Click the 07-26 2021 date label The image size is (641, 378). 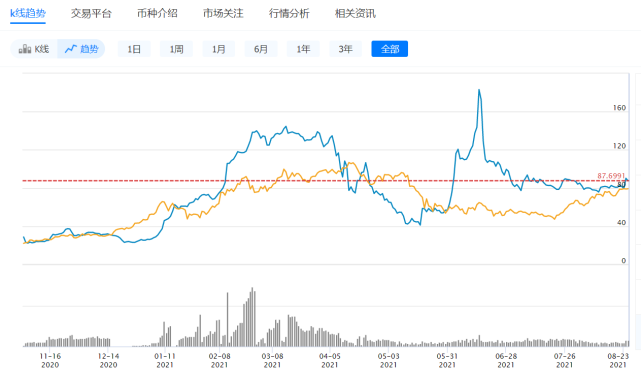click(x=565, y=360)
